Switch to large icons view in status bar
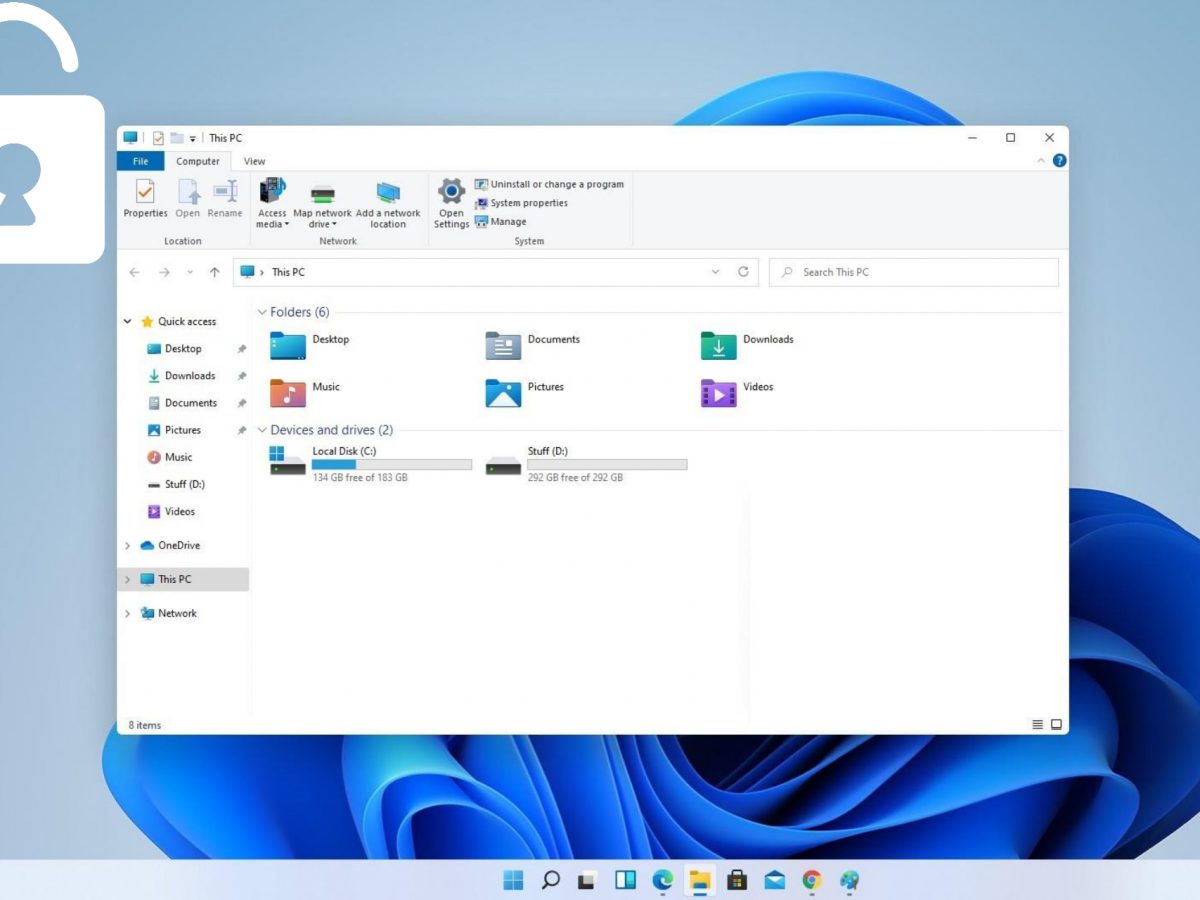The width and height of the screenshot is (1200, 900). tap(1056, 724)
